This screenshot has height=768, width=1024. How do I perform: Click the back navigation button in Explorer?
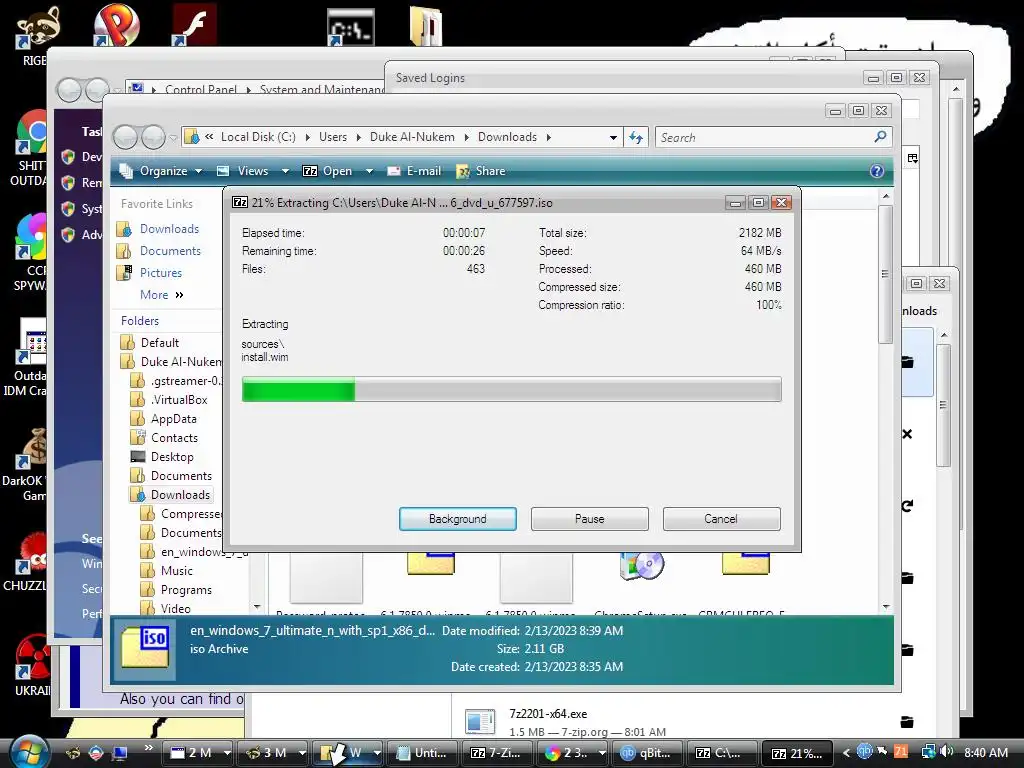coord(126,137)
